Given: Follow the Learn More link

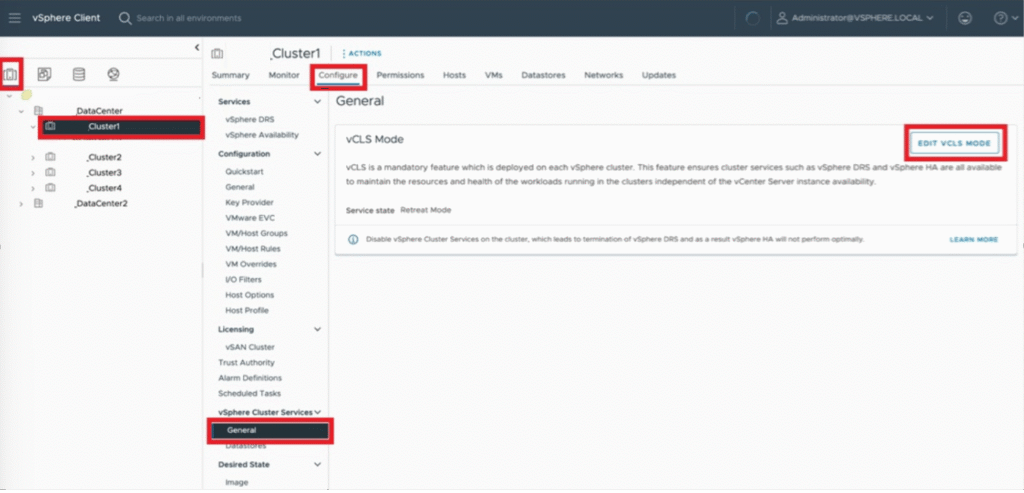Looking at the screenshot, I should click(x=974, y=240).
